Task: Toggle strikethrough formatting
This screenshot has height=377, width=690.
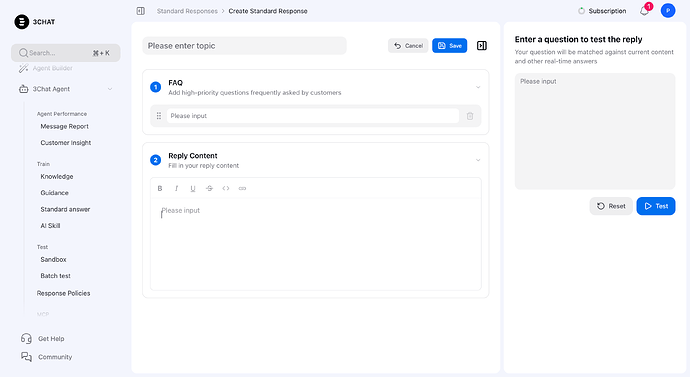Action: pyautogui.click(x=209, y=188)
